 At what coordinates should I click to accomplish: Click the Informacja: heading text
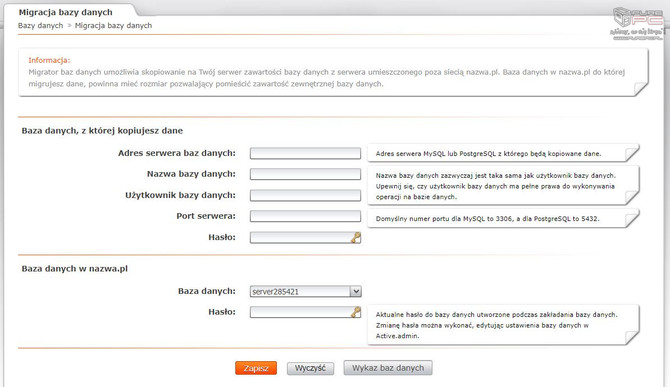[49, 60]
